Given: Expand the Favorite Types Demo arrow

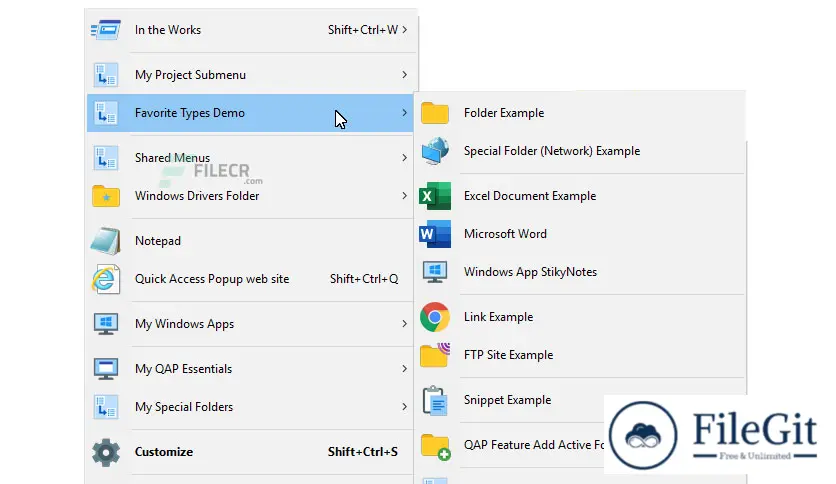Looking at the screenshot, I should [405, 113].
